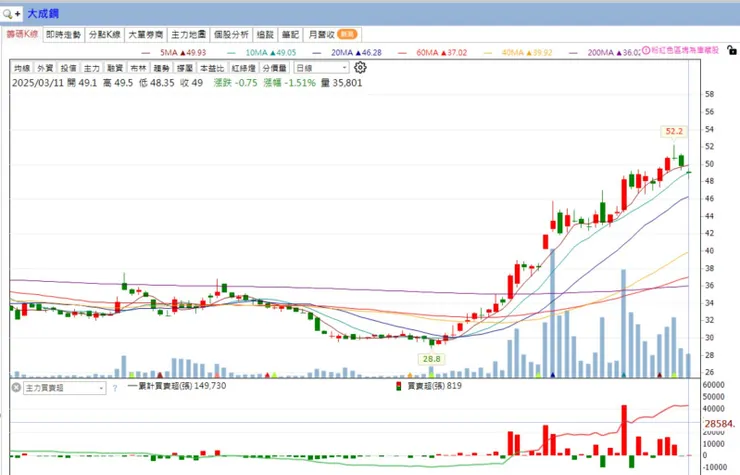This screenshot has width=740, height=475.
Task: Open the 組設 tab
Action: pos(265,34)
